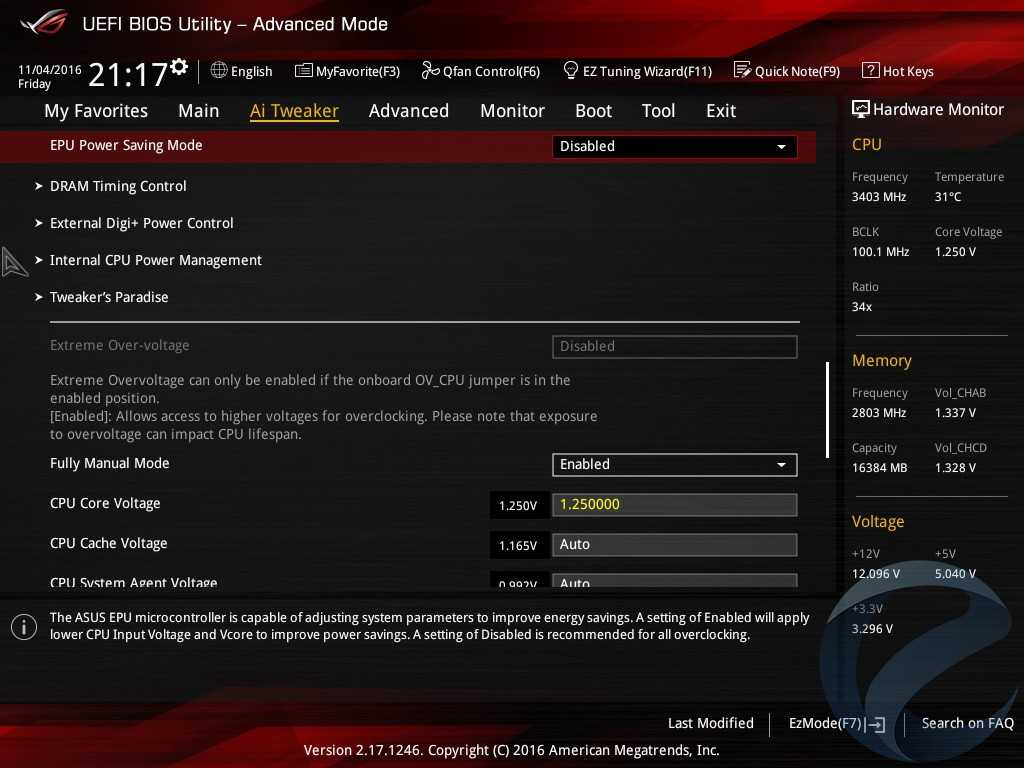Click CPU Core Voltage input field

point(674,504)
